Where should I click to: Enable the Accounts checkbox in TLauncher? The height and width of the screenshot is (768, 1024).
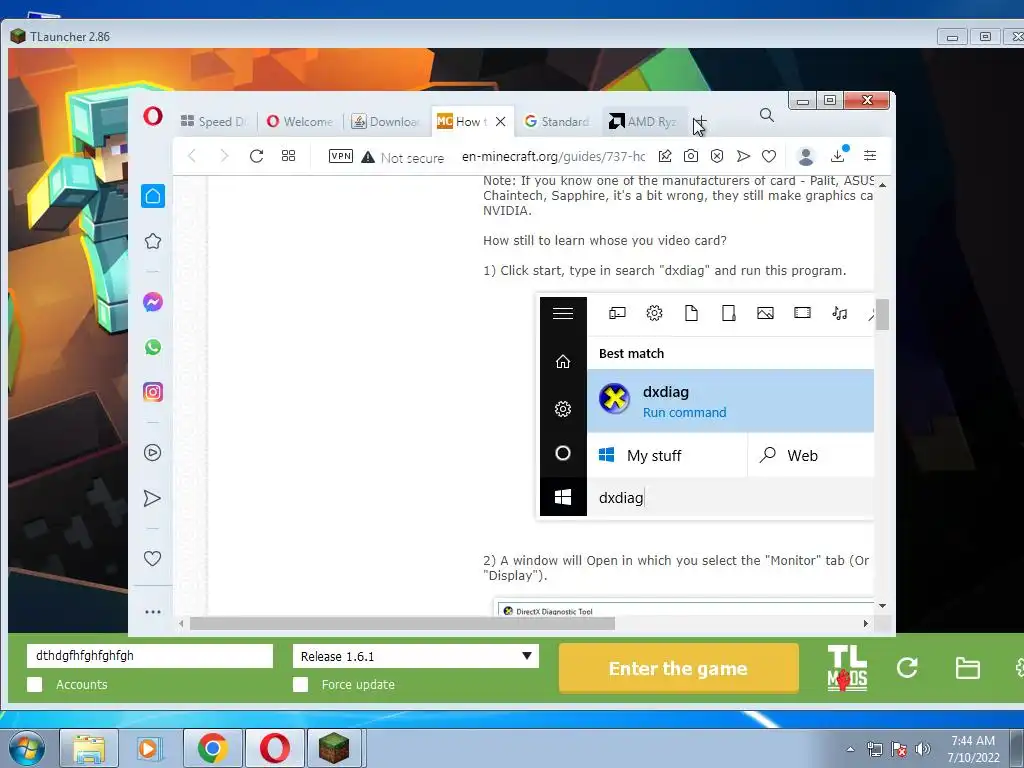click(x=35, y=684)
